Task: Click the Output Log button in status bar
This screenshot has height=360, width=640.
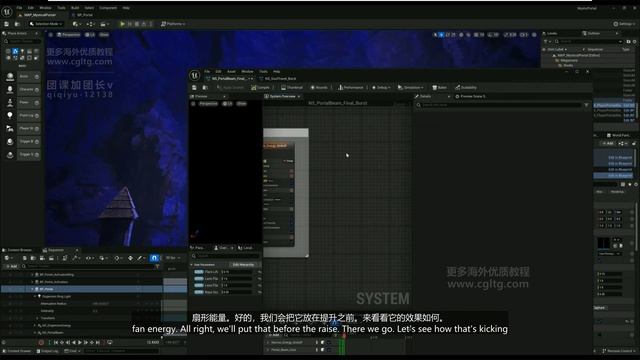Action: (x=48, y=351)
